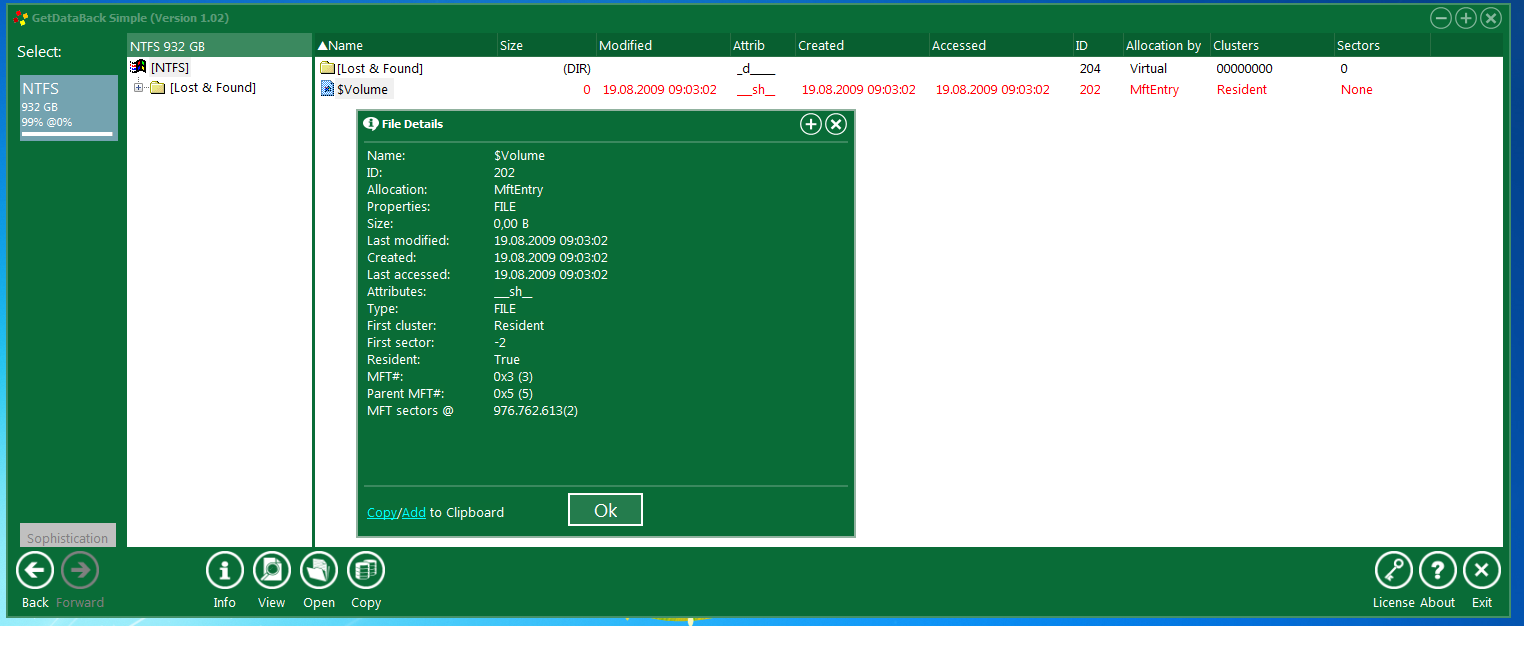Click the Resident clusters cell
Image resolution: width=1524 pixels, height=648 pixels.
tap(1241, 90)
